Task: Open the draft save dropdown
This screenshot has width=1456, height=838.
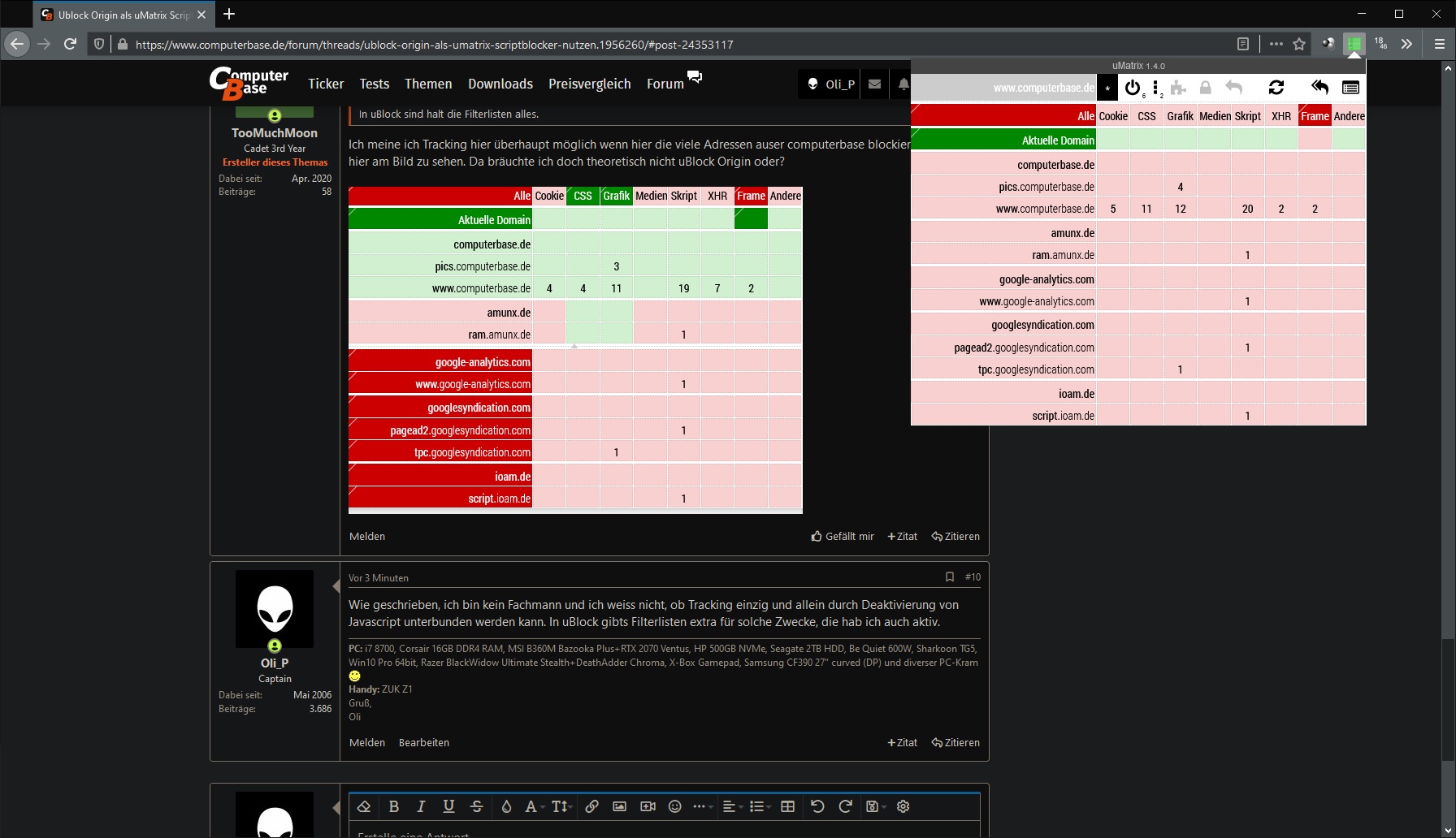Action: click(874, 806)
